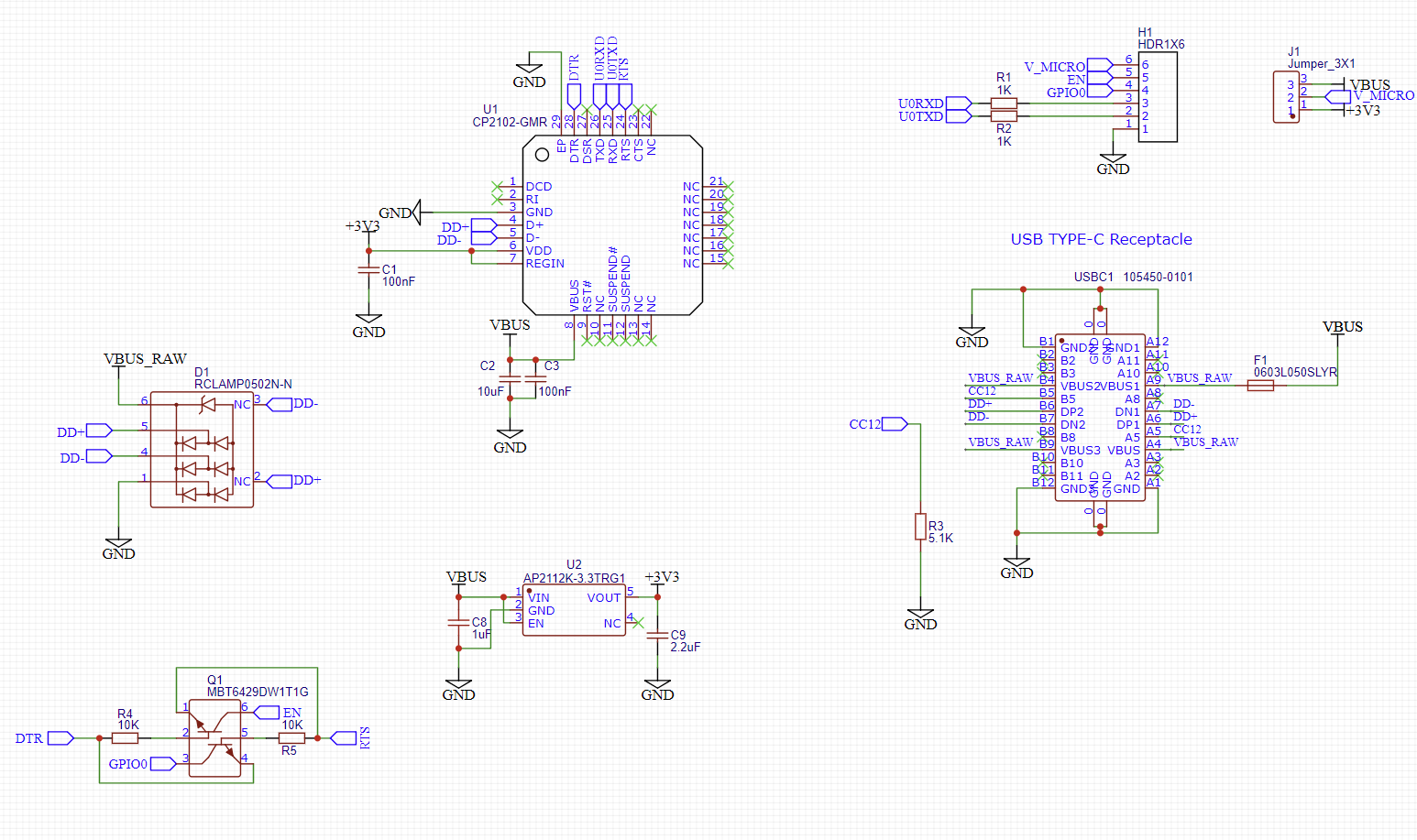This screenshot has width=1417, height=840.
Task: Click the USBC1 105450-0101 label
Action: [1134, 277]
